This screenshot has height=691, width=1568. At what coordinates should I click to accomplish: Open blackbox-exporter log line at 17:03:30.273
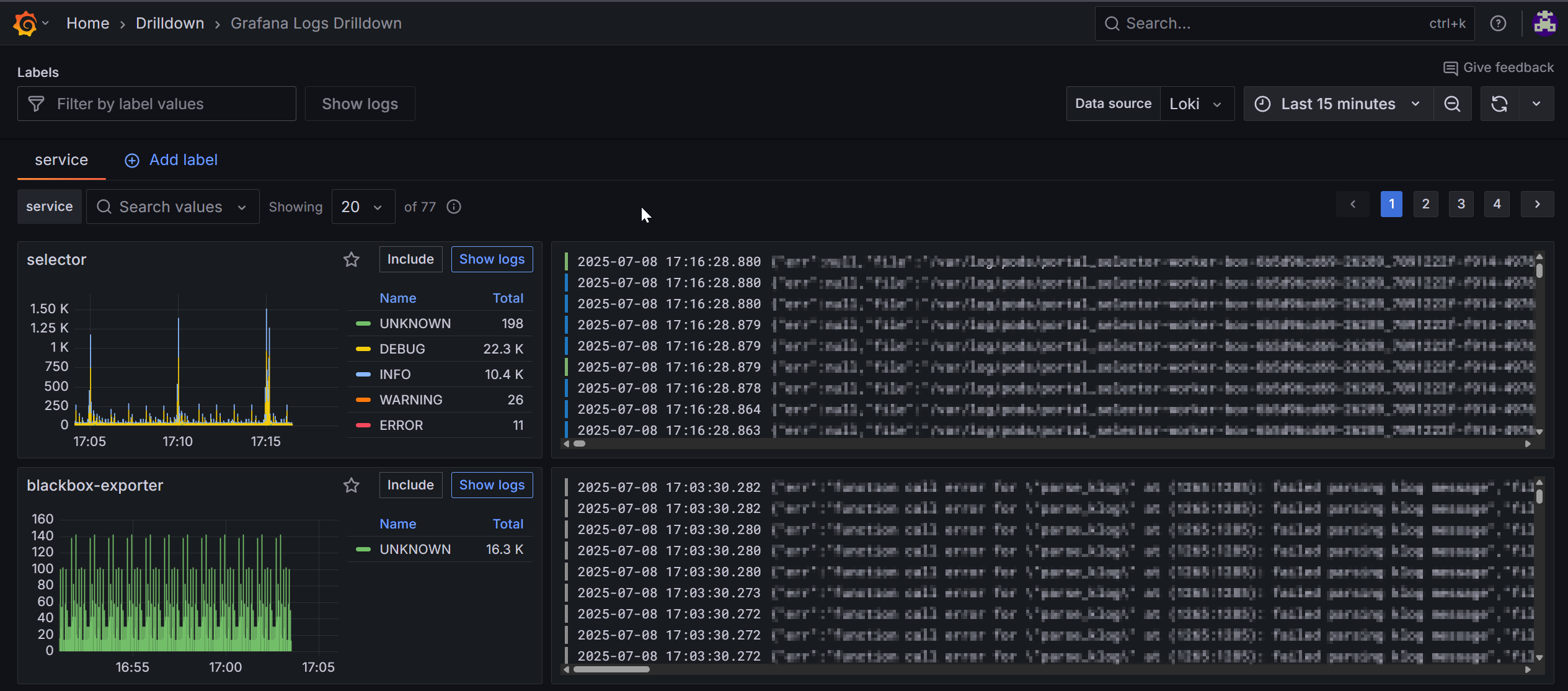[1048, 592]
